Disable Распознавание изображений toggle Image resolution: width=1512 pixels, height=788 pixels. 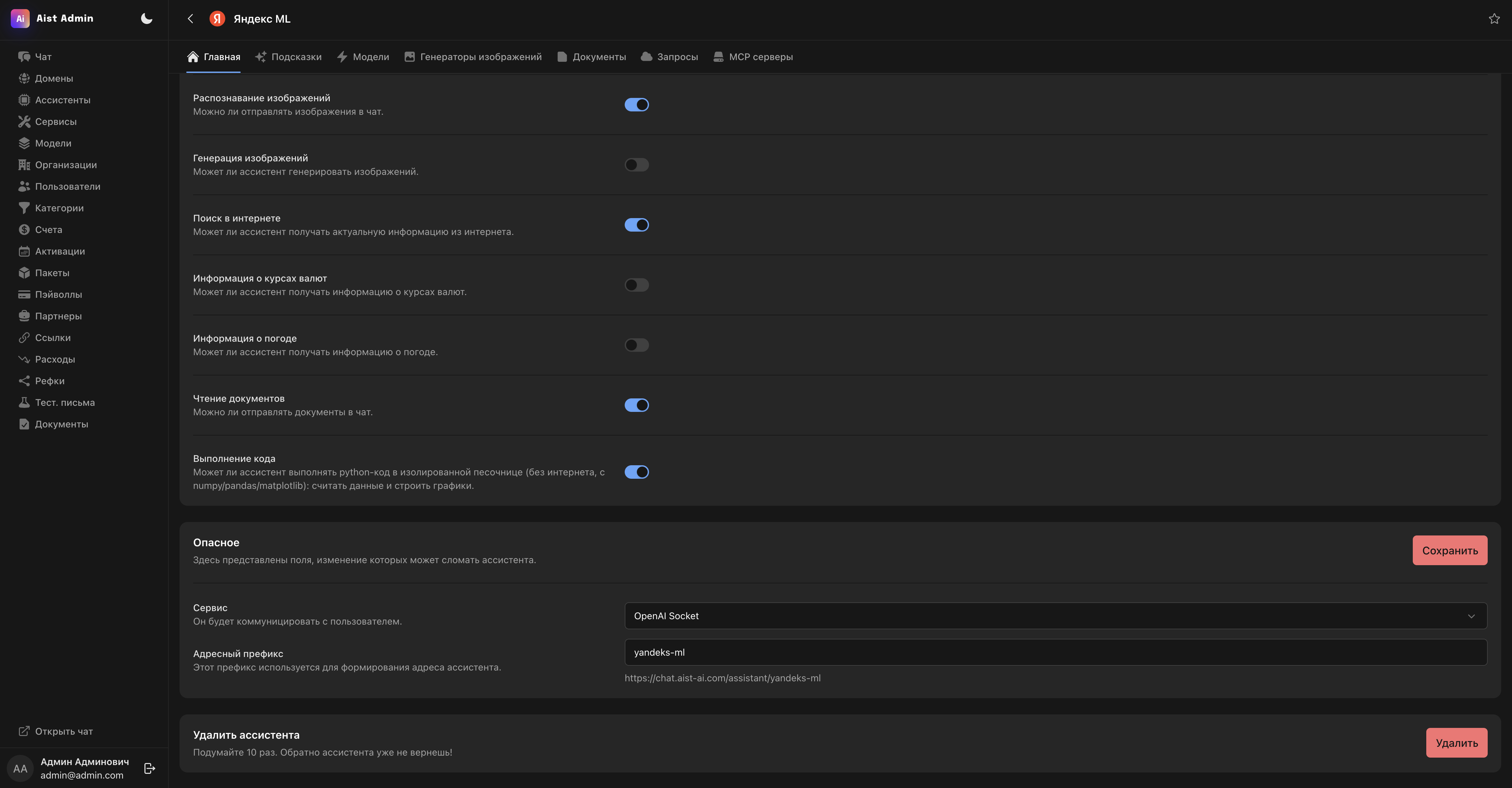[x=636, y=105]
